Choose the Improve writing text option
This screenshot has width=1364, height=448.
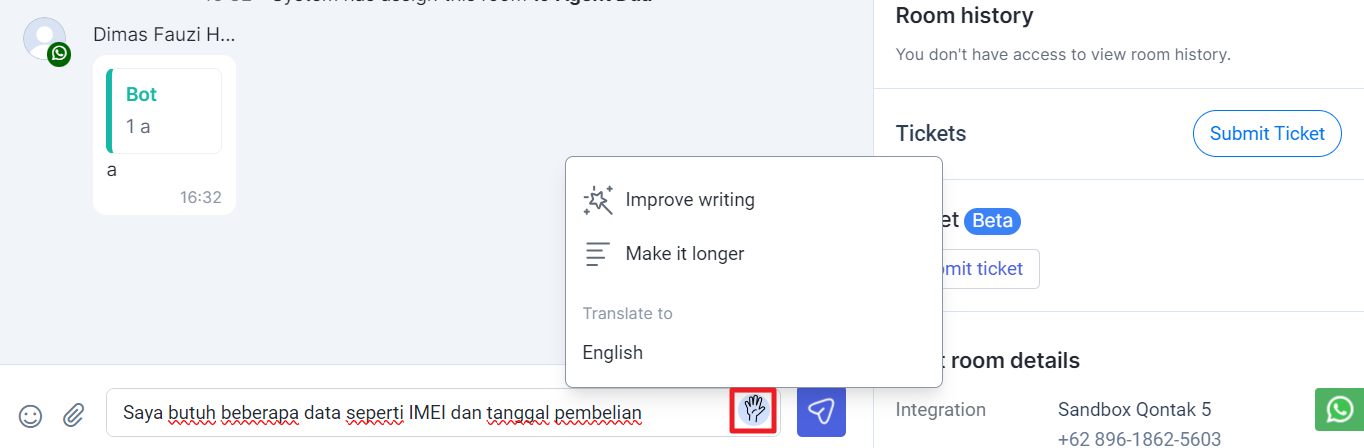tap(690, 200)
